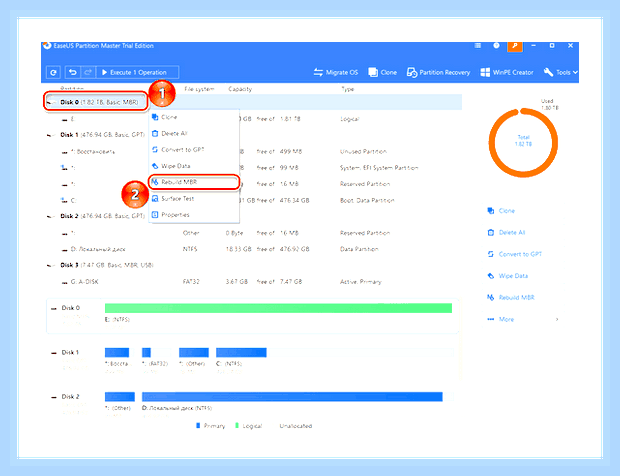Screen dimensions: 620x476
Task: Click the refresh disk icon in toolbar
Action: tap(53, 72)
